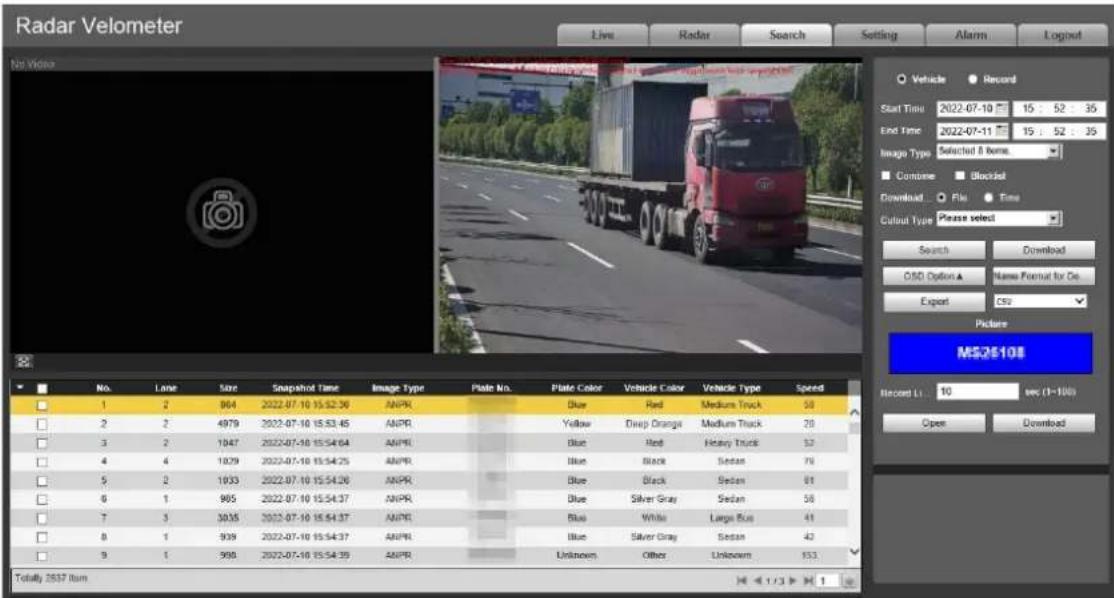
Task: Click the no-video camera placeholder icon
Action: [222, 212]
